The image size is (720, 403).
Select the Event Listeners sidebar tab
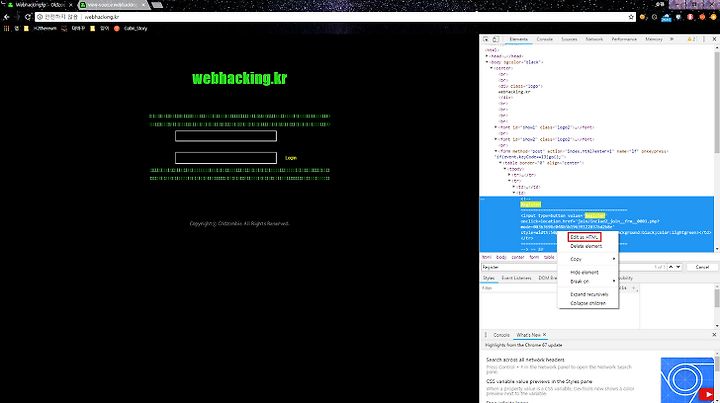(517, 278)
